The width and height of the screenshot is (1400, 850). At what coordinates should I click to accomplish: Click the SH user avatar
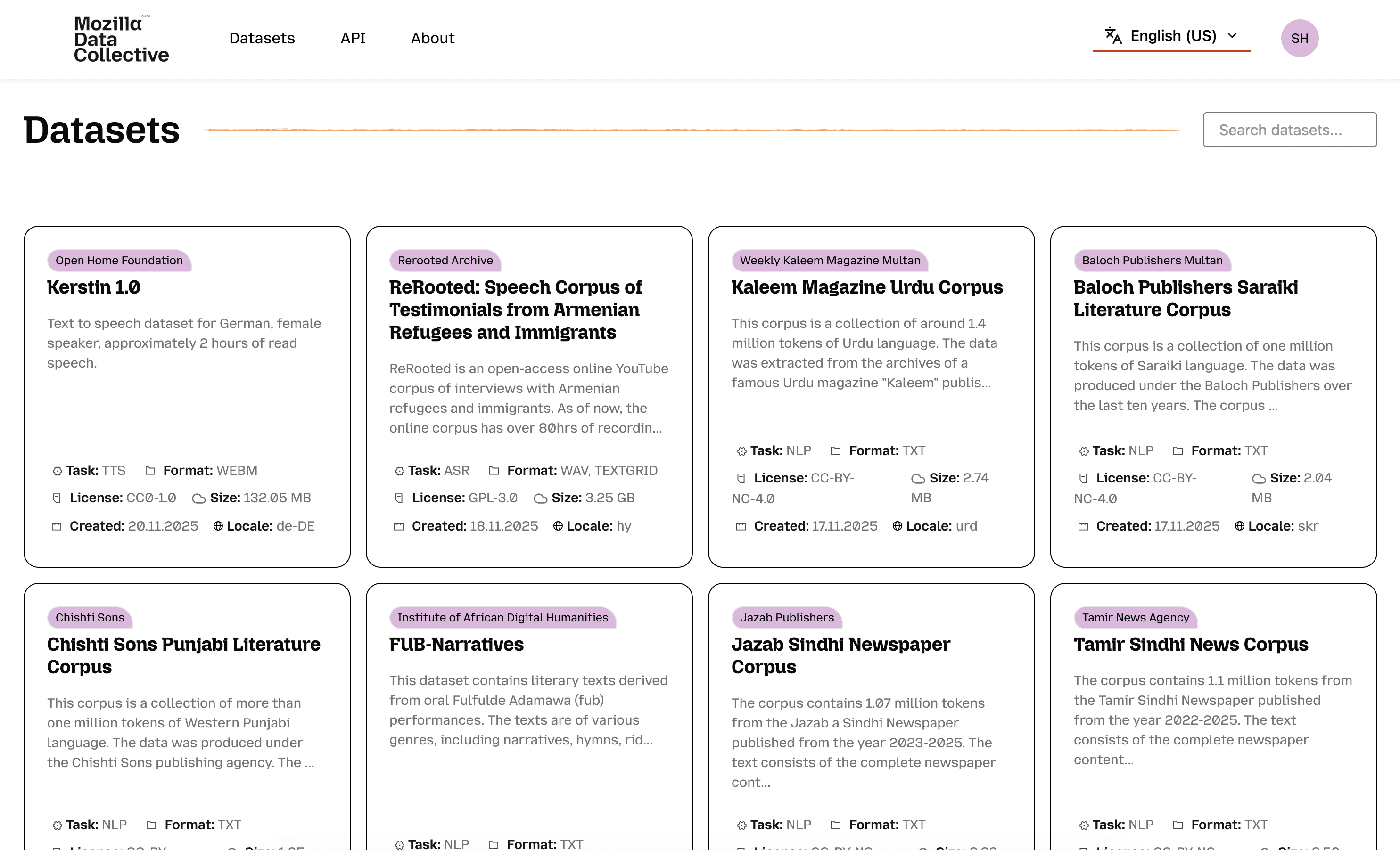1299,38
